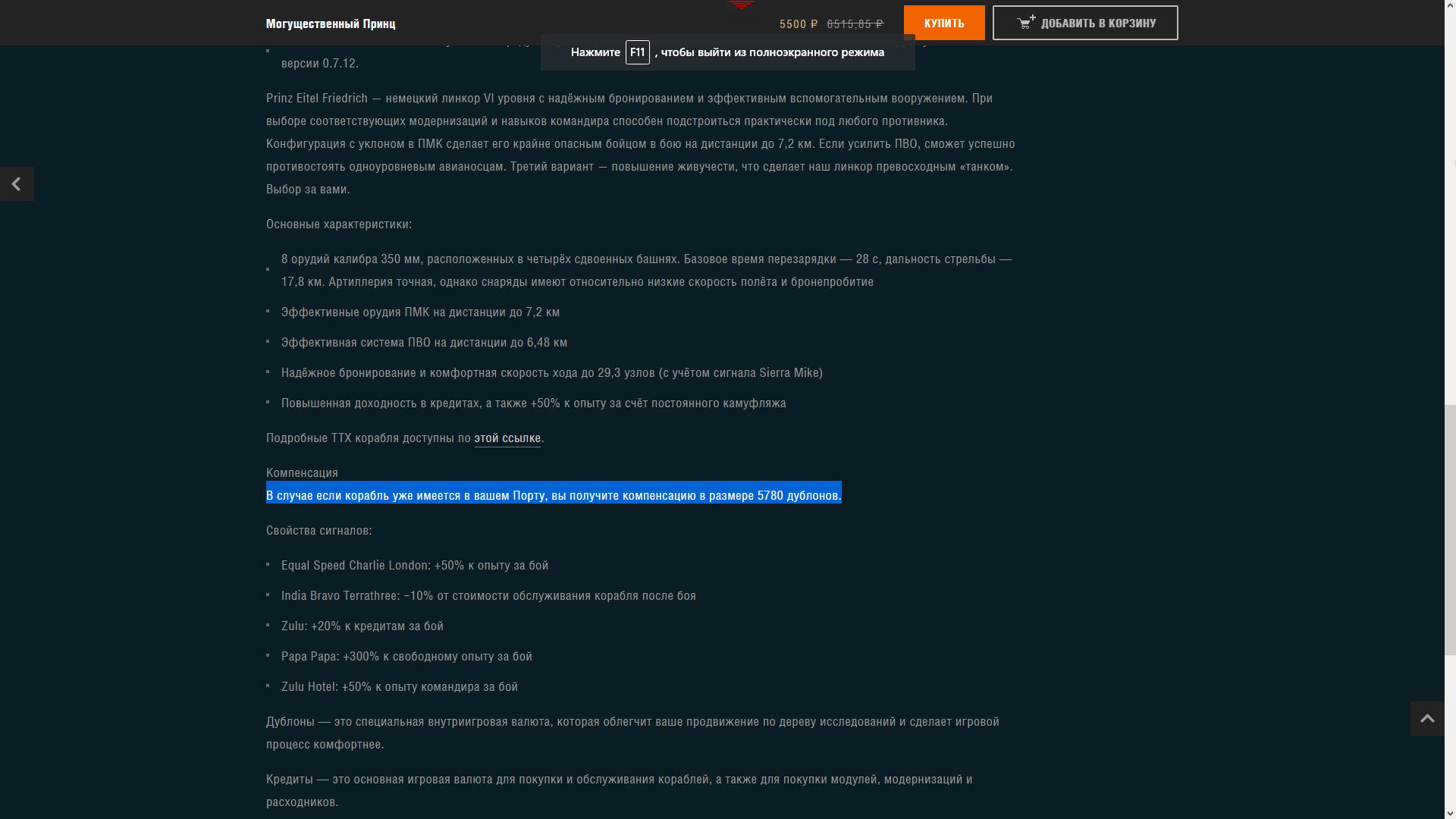This screenshot has width=1456, height=819.
Task: Click the версии 0.7.12 text
Action: [x=320, y=63]
